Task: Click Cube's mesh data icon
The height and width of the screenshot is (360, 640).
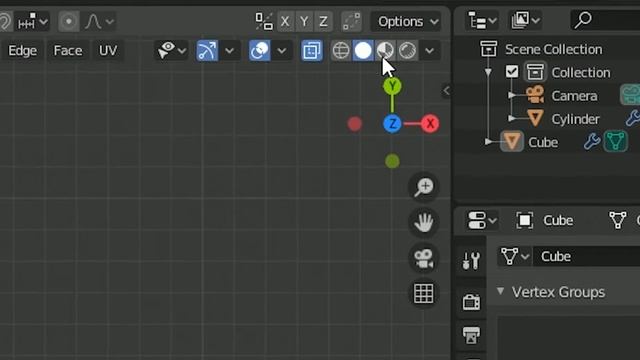Action: 616,142
